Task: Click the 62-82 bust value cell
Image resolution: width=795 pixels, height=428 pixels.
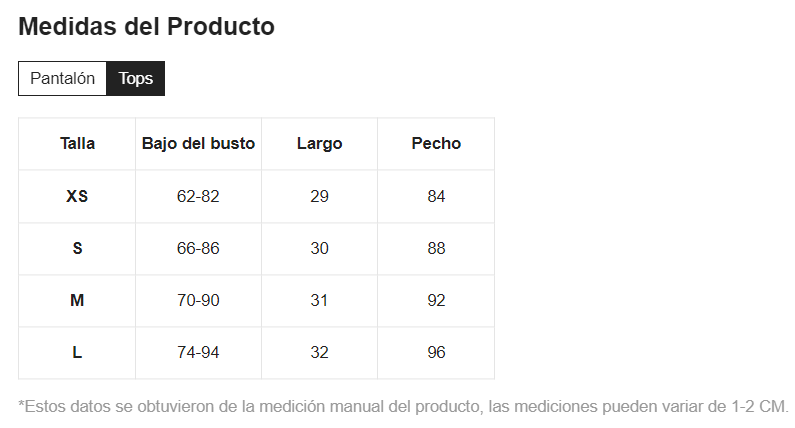Action: [198, 196]
